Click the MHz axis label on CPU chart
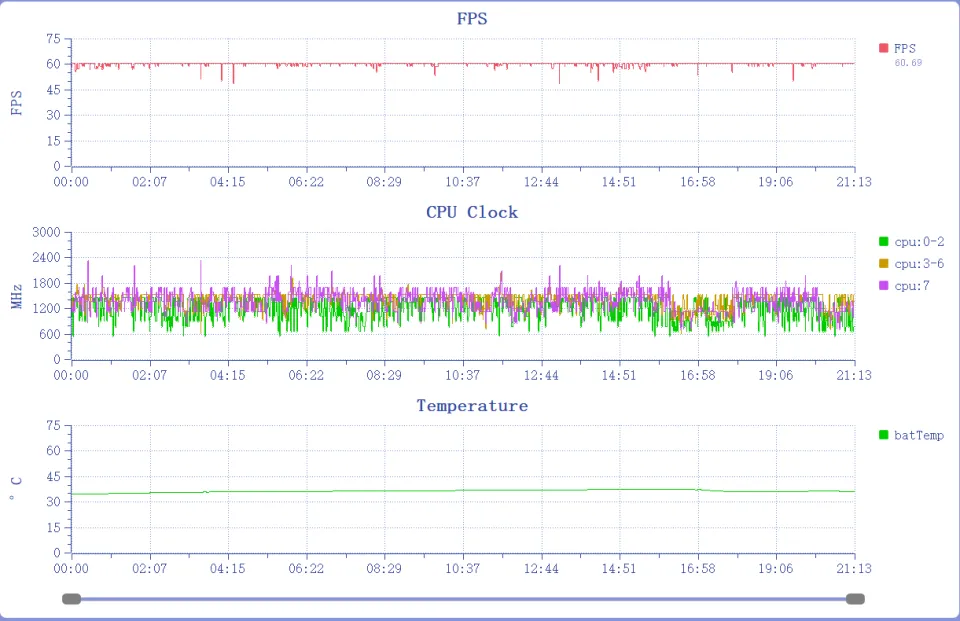This screenshot has height=621, width=960. [17, 295]
